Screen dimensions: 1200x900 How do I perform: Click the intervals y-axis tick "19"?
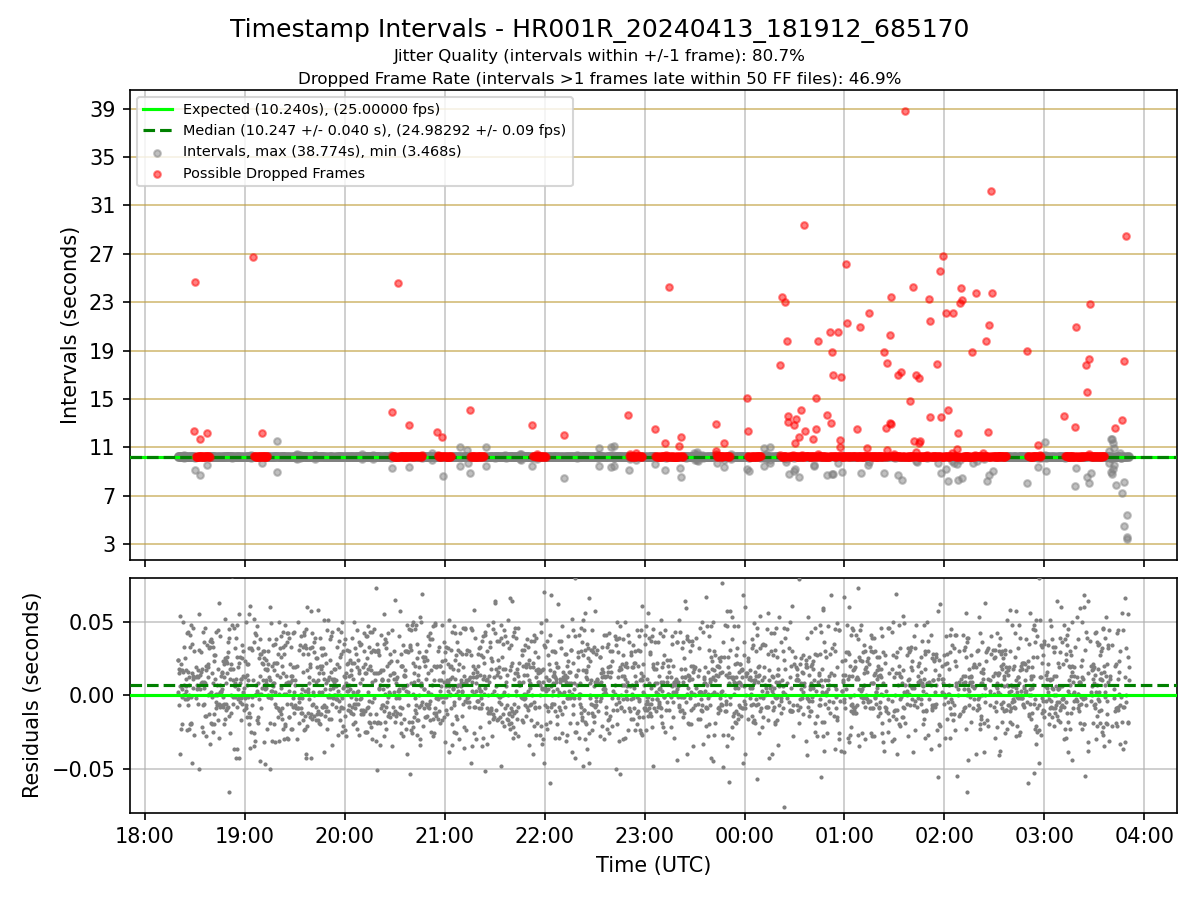105,351
